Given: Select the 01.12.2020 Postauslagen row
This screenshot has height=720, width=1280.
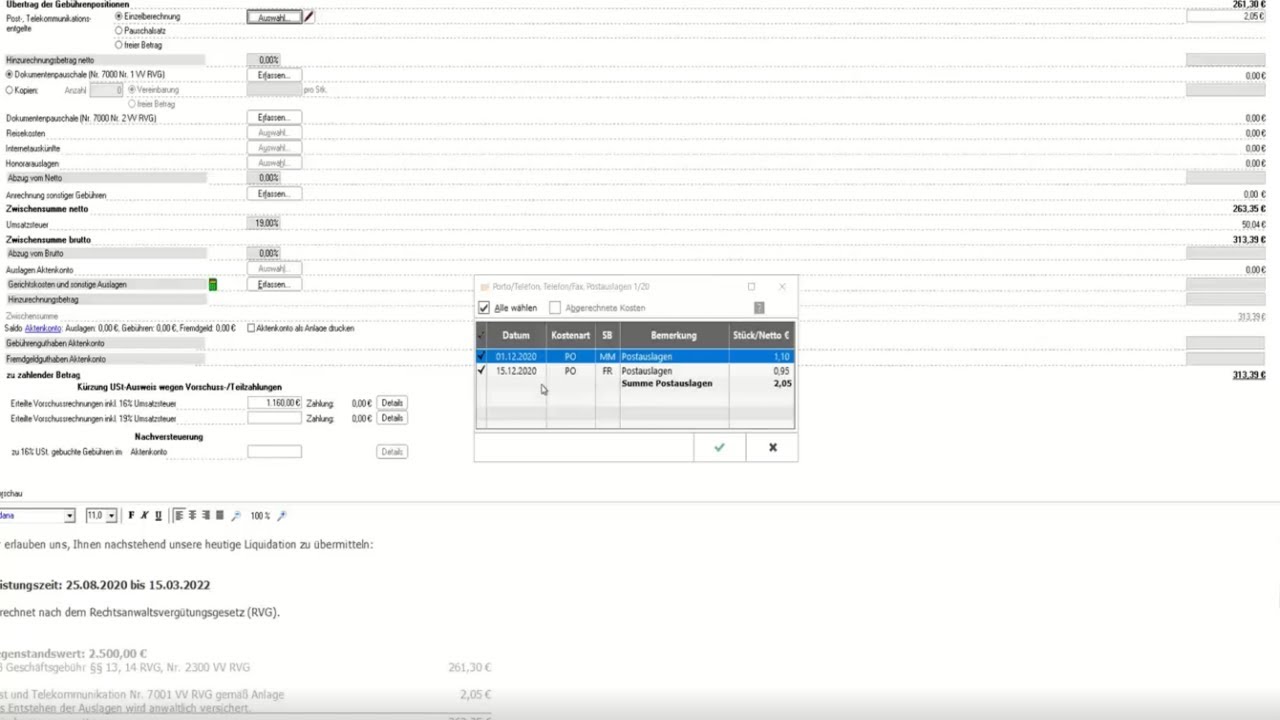Looking at the screenshot, I should coord(635,357).
